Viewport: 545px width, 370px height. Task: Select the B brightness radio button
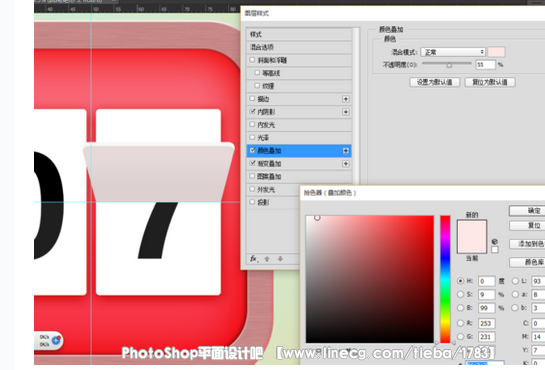[461, 308]
